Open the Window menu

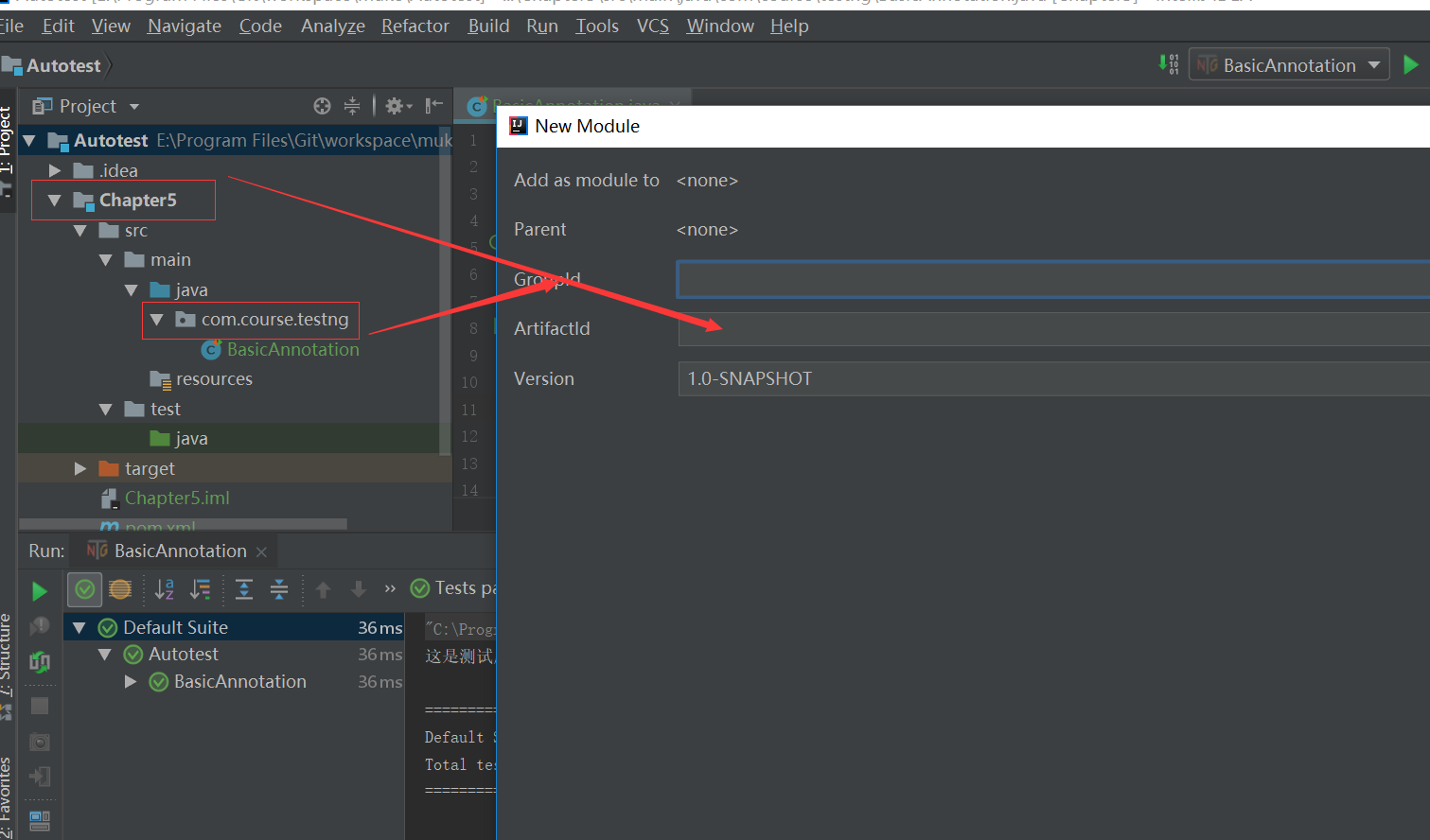(720, 26)
